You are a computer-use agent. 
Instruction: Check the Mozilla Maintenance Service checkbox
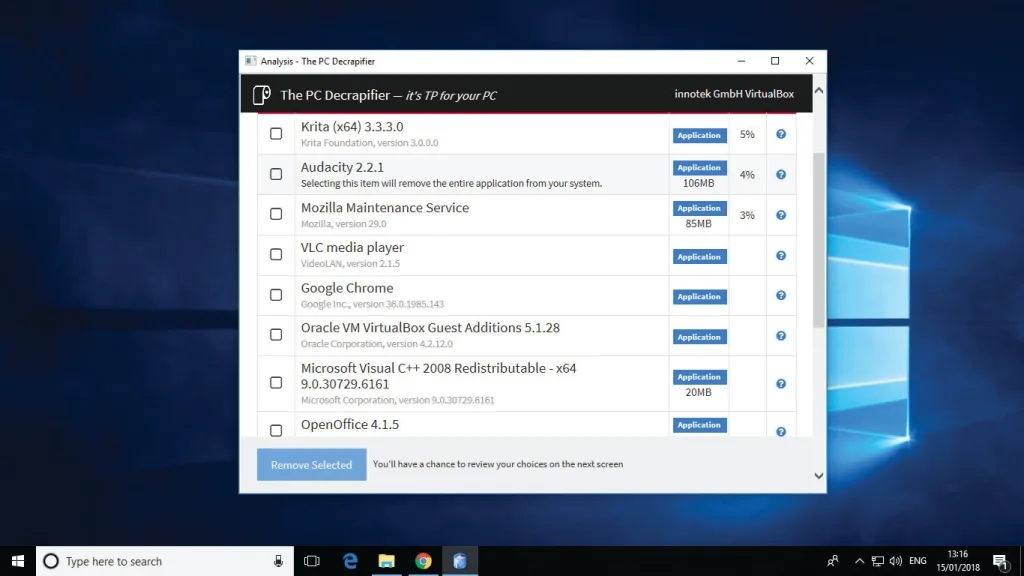coord(276,214)
